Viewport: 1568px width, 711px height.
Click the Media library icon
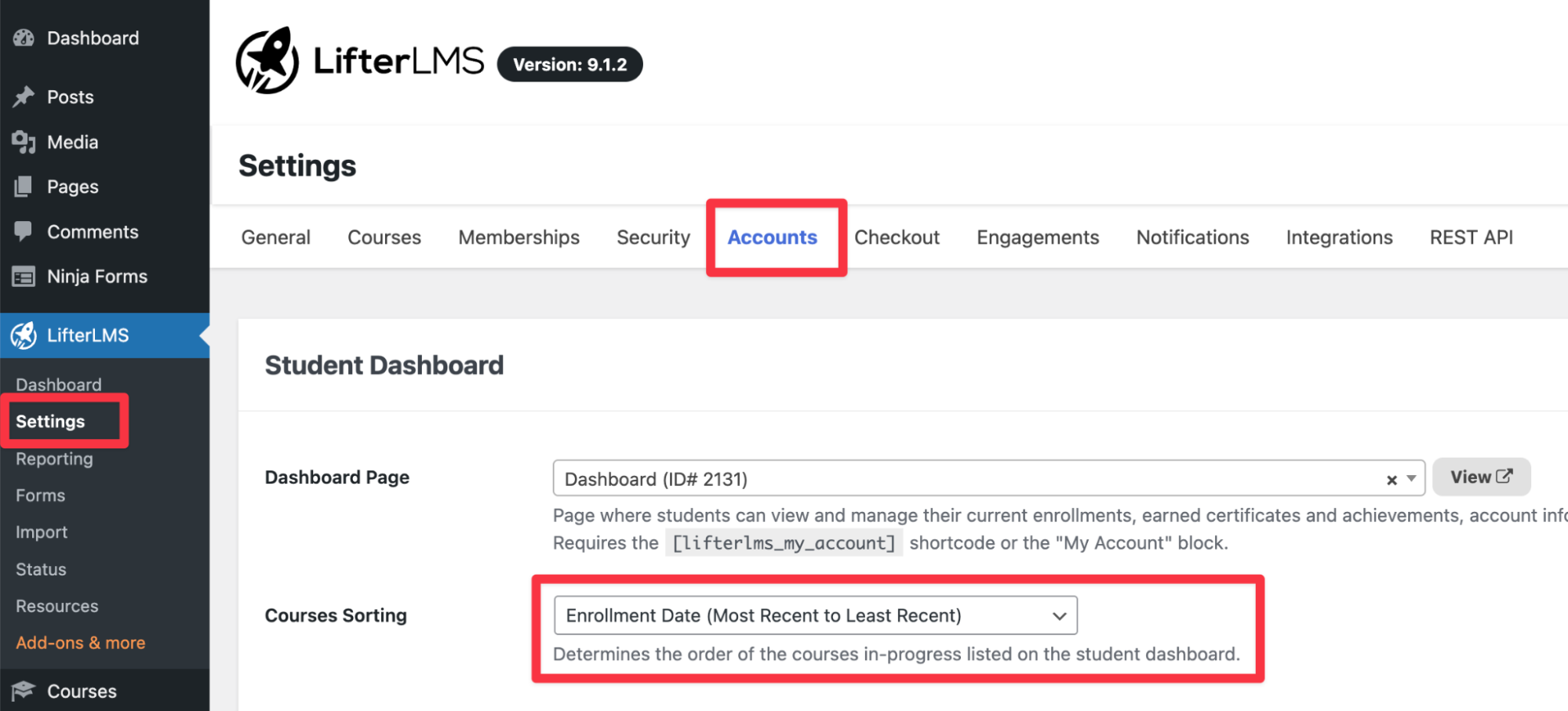point(24,142)
